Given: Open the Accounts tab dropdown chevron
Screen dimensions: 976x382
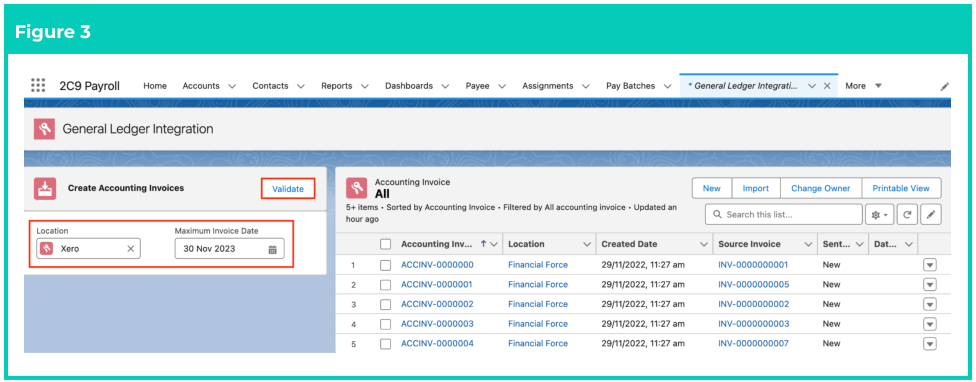Looking at the screenshot, I should (232, 86).
